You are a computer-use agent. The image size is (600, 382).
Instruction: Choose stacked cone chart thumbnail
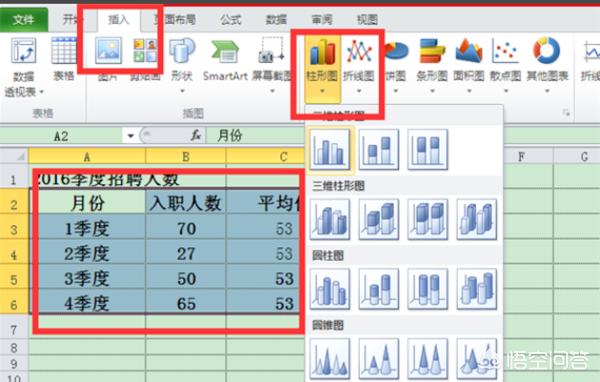[379, 359]
